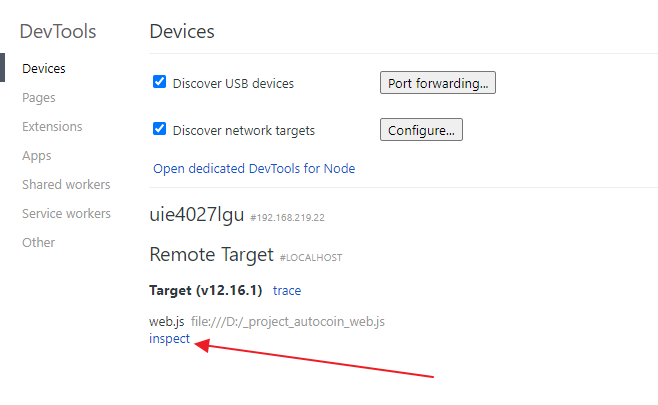The height and width of the screenshot is (405, 658).
Task: Click the Target (v12.16.1) label
Action: tap(206, 290)
